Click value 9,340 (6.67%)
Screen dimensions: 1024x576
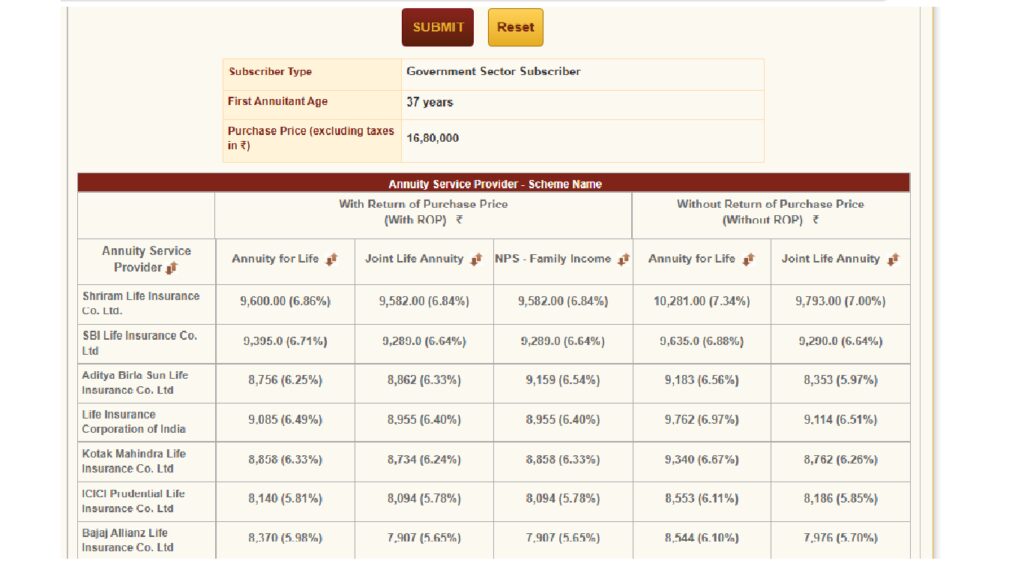click(702, 460)
